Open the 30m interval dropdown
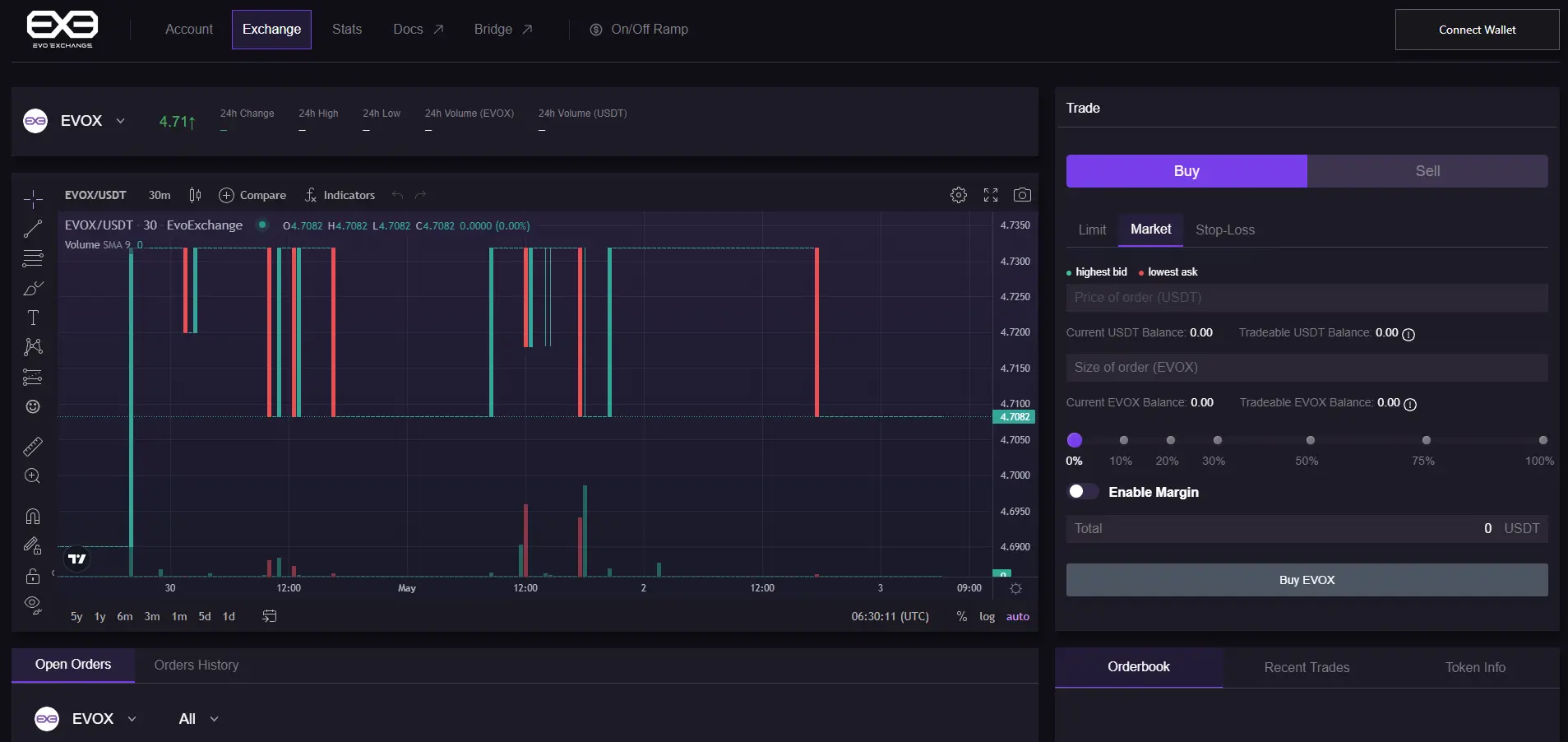The image size is (1568, 742). (160, 195)
